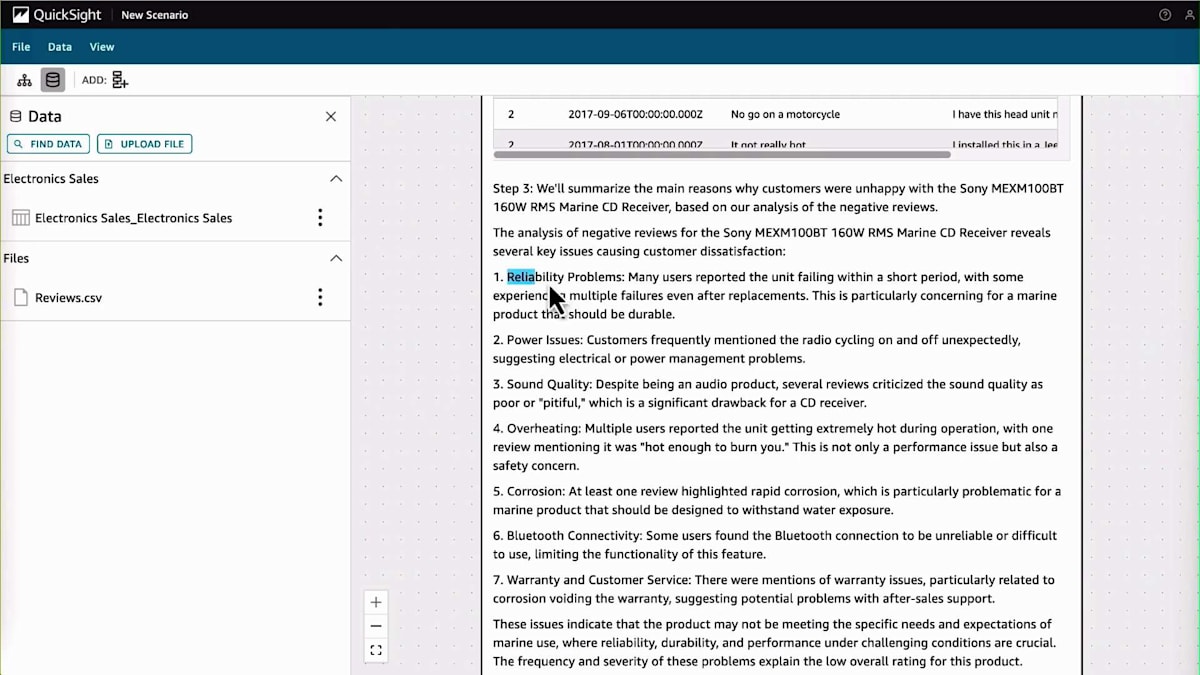
Task: Click the 2017-09-06T00:00:00.000Z date cell
Action: tap(635, 115)
